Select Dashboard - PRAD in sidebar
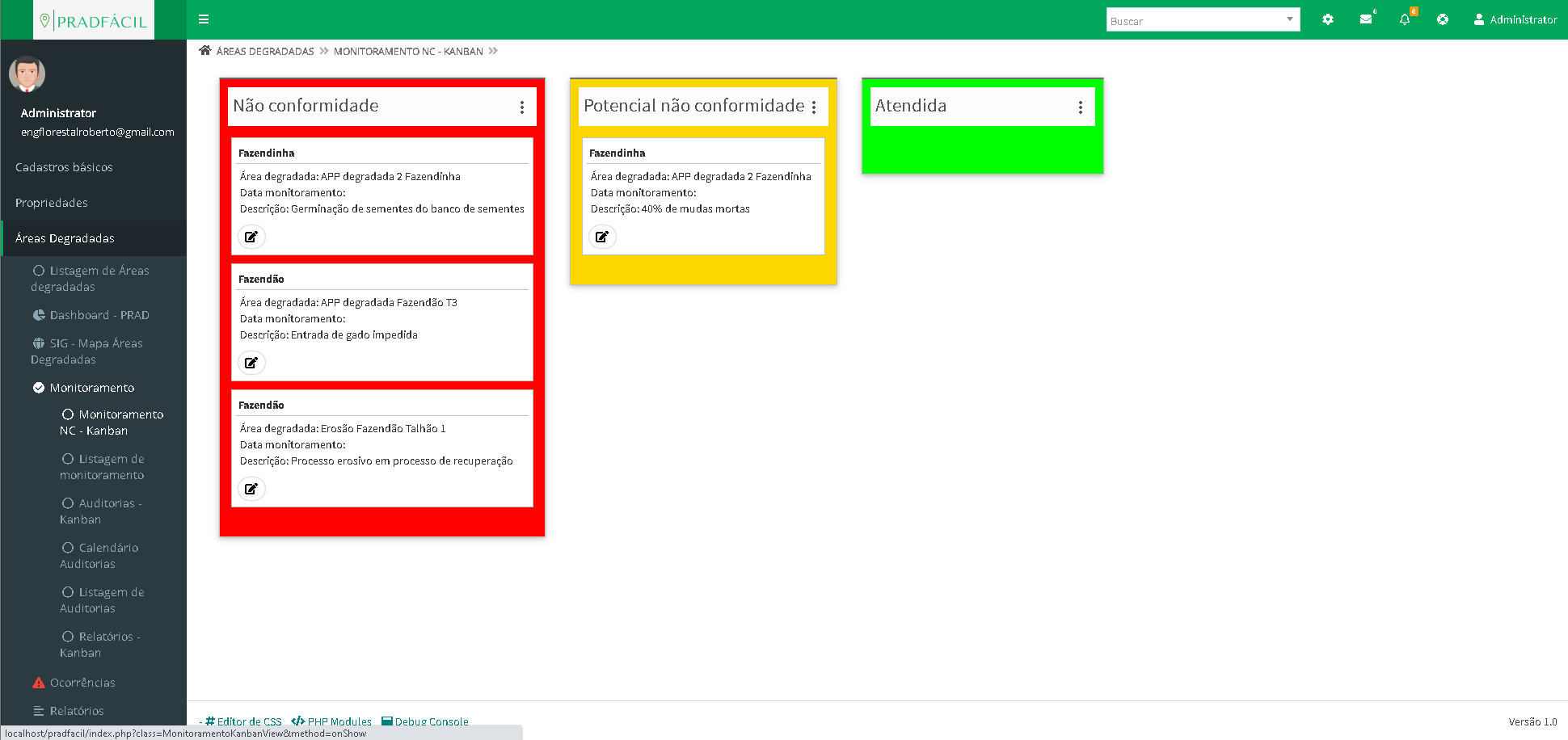This screenshot has height=740, width=1568. coord(99,315)
